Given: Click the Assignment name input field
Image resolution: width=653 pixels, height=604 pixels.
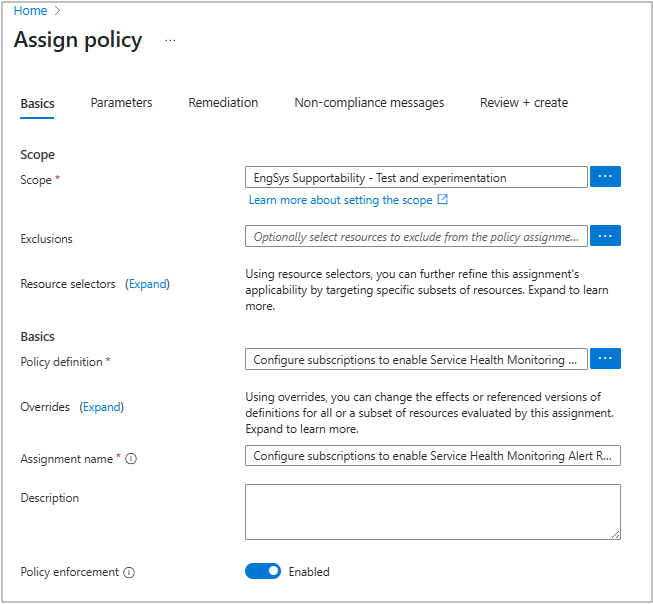Looking at the screenshot, I should coord(432,456).
